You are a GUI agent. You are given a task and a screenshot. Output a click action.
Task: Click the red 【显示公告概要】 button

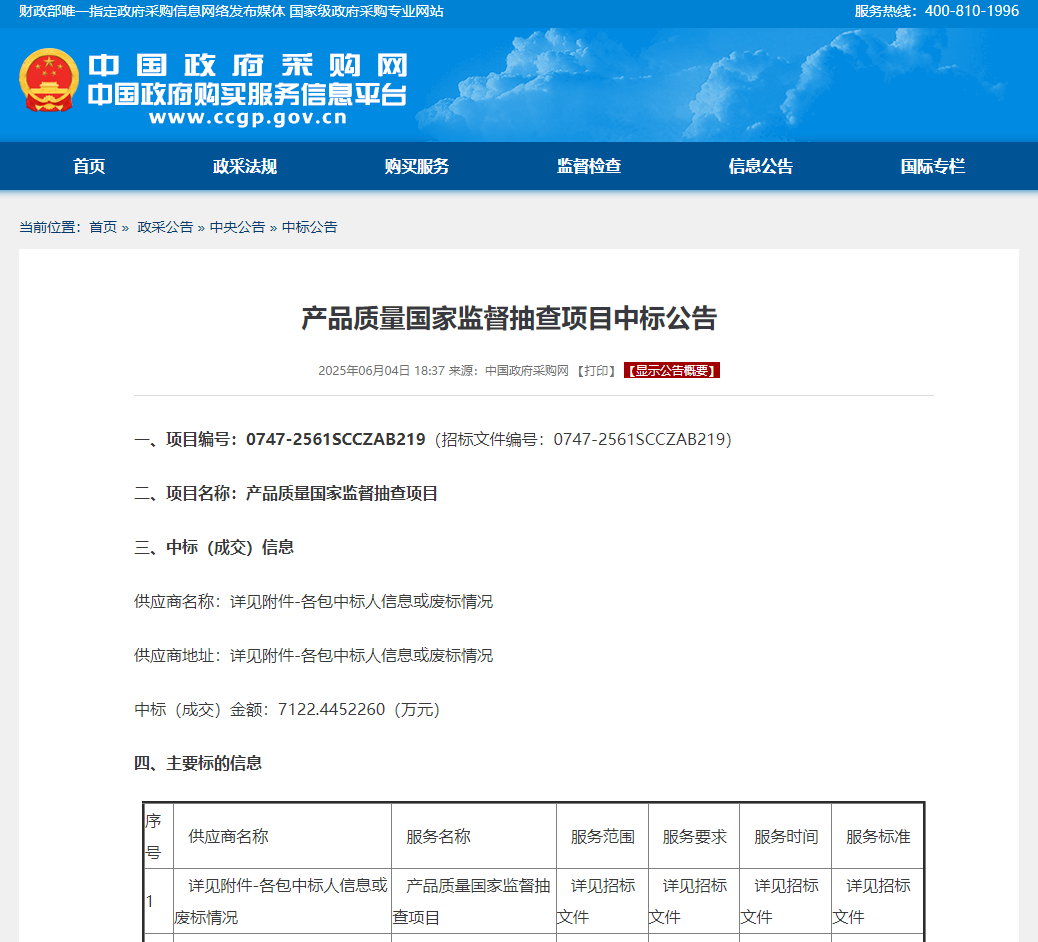[x=671, y=371]
